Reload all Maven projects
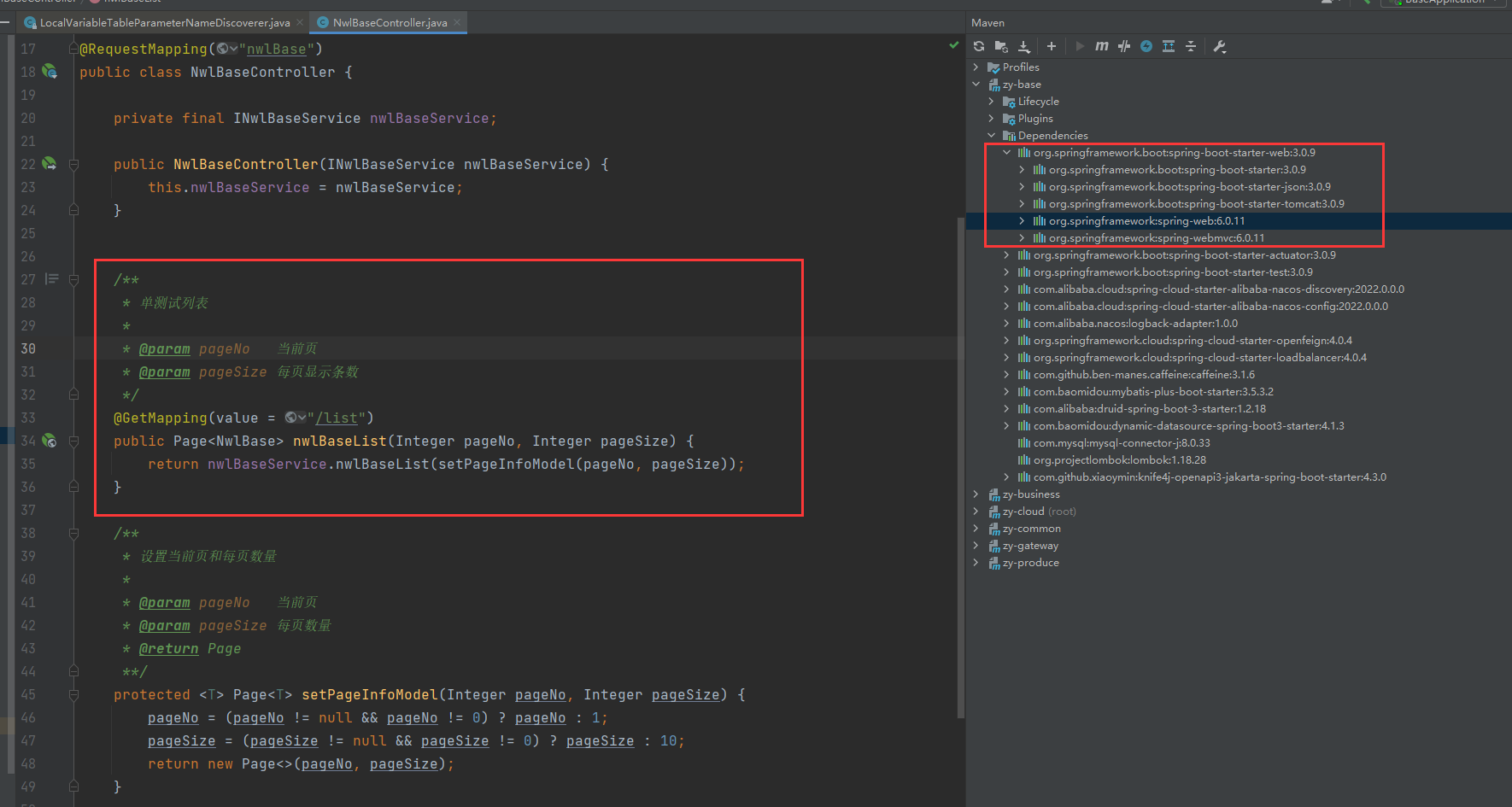The image size is (1512, 807). pos(979,46)
